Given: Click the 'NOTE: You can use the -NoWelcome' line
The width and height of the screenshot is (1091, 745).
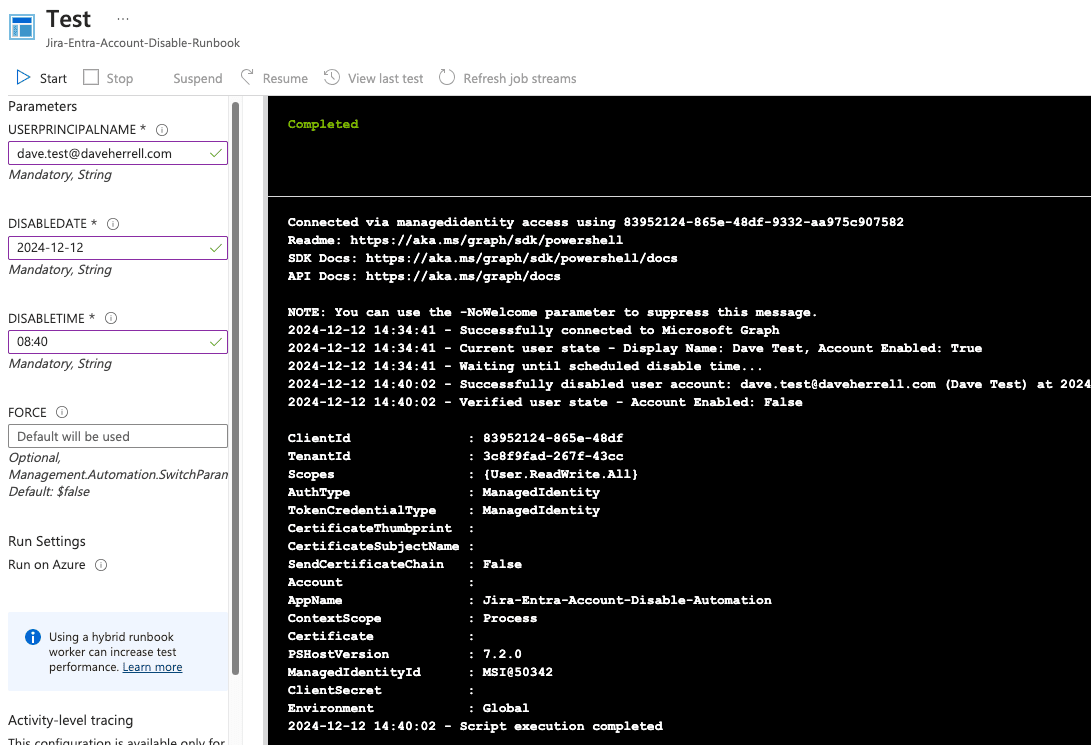Looking at the screenshot, I should coord(552,312).
